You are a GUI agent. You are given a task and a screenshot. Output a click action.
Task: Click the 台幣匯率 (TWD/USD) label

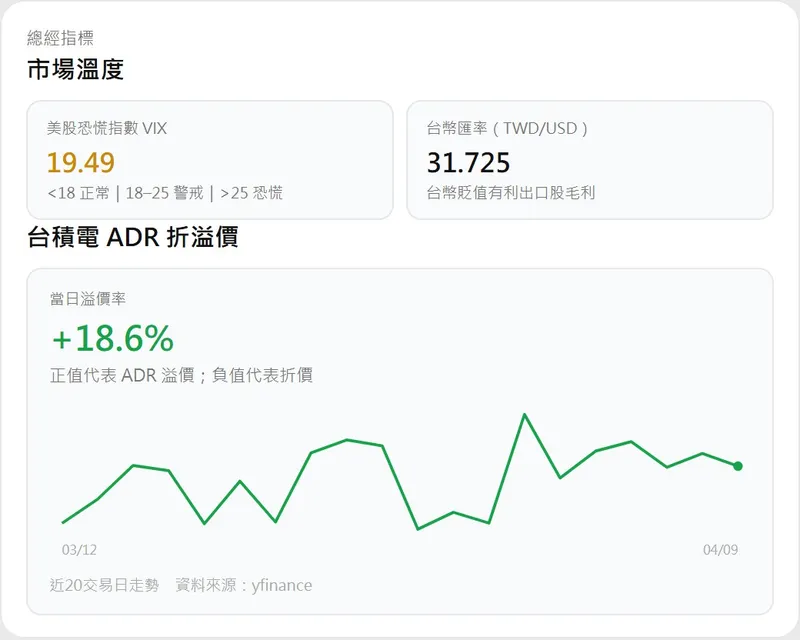point(507,128)
